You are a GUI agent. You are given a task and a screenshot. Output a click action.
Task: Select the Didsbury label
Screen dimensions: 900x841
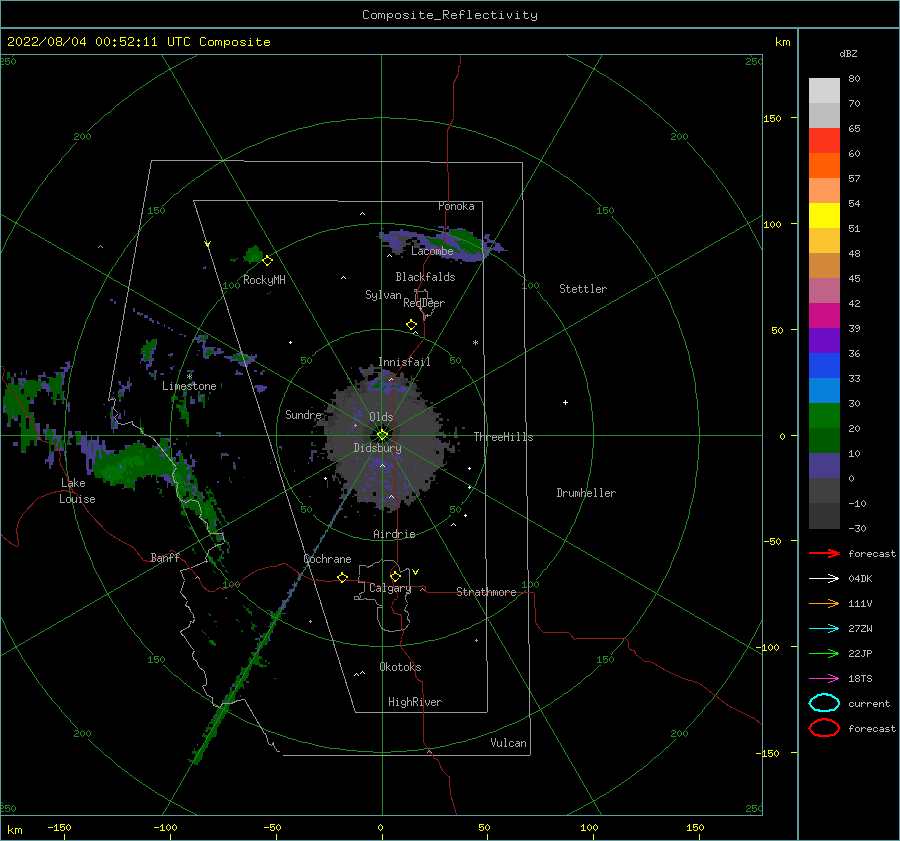tap(378, 448)
